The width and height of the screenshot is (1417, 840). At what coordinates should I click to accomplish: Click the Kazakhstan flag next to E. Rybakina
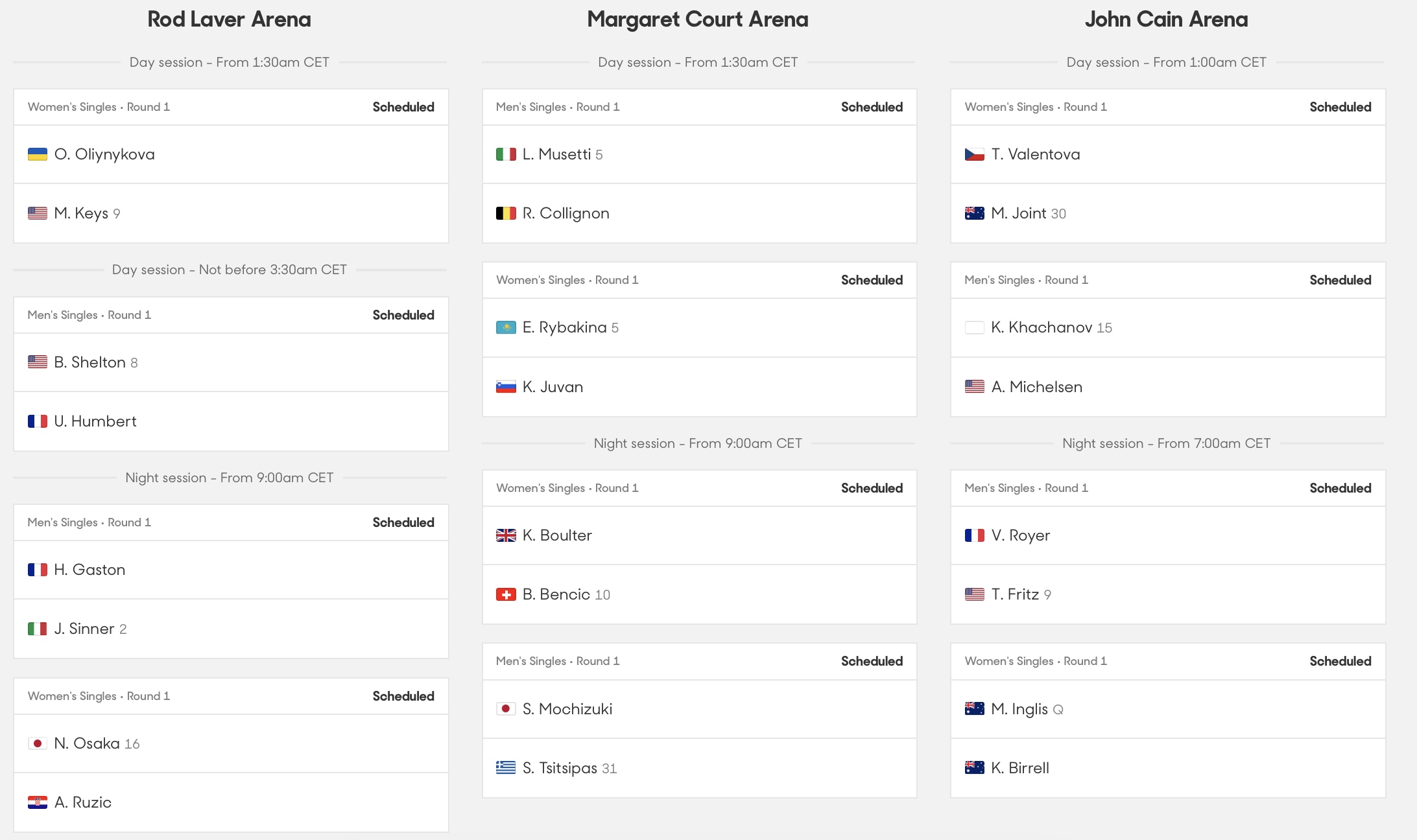click(507, 327)
